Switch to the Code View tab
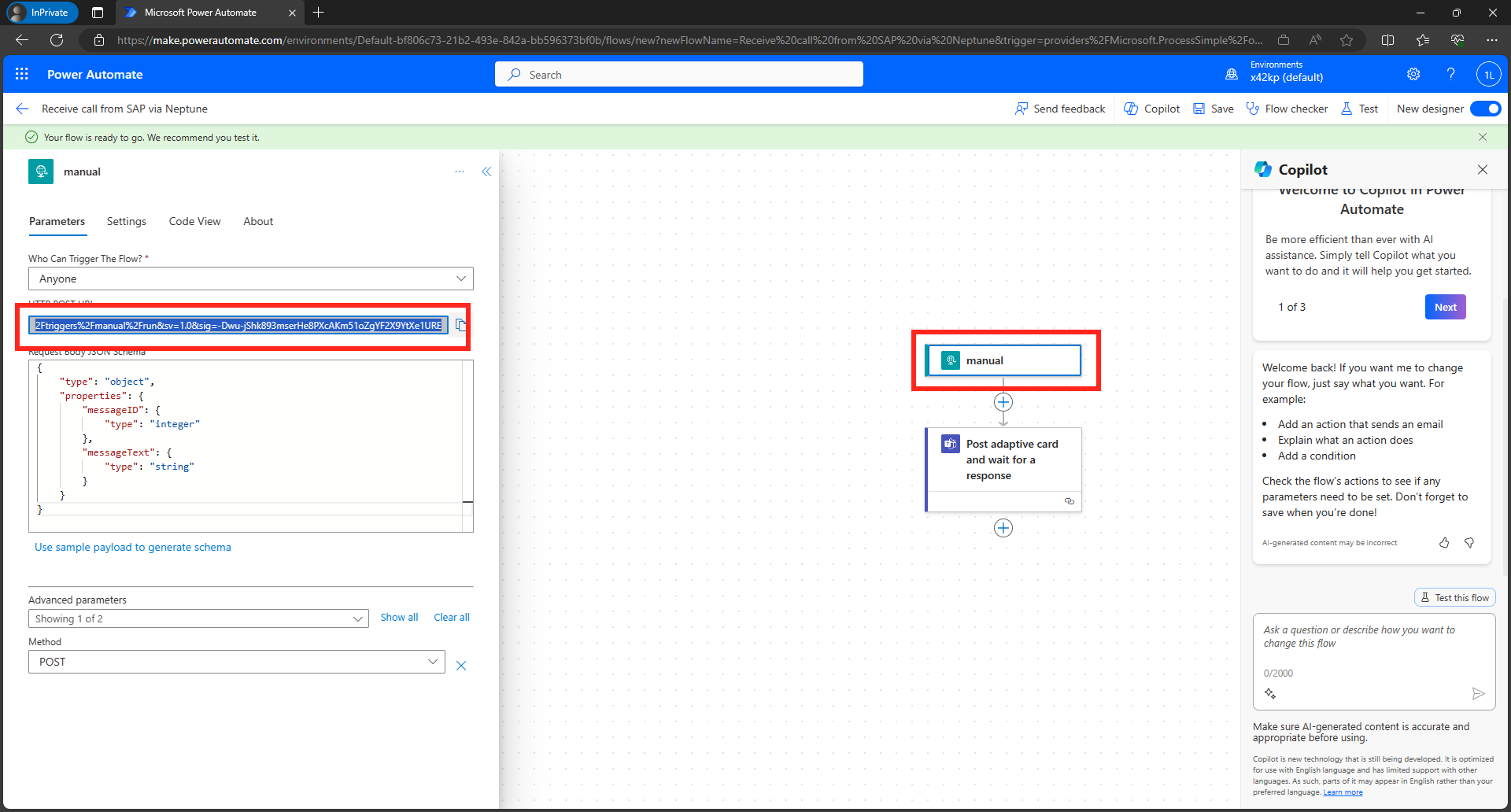 click(194, 221)
